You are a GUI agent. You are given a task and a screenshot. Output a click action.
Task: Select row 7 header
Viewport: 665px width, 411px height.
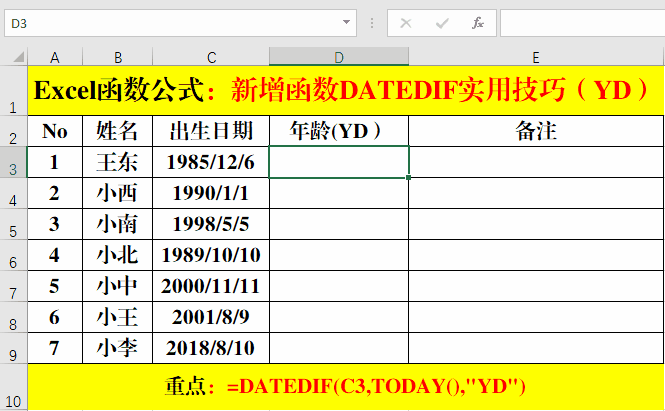14,286
